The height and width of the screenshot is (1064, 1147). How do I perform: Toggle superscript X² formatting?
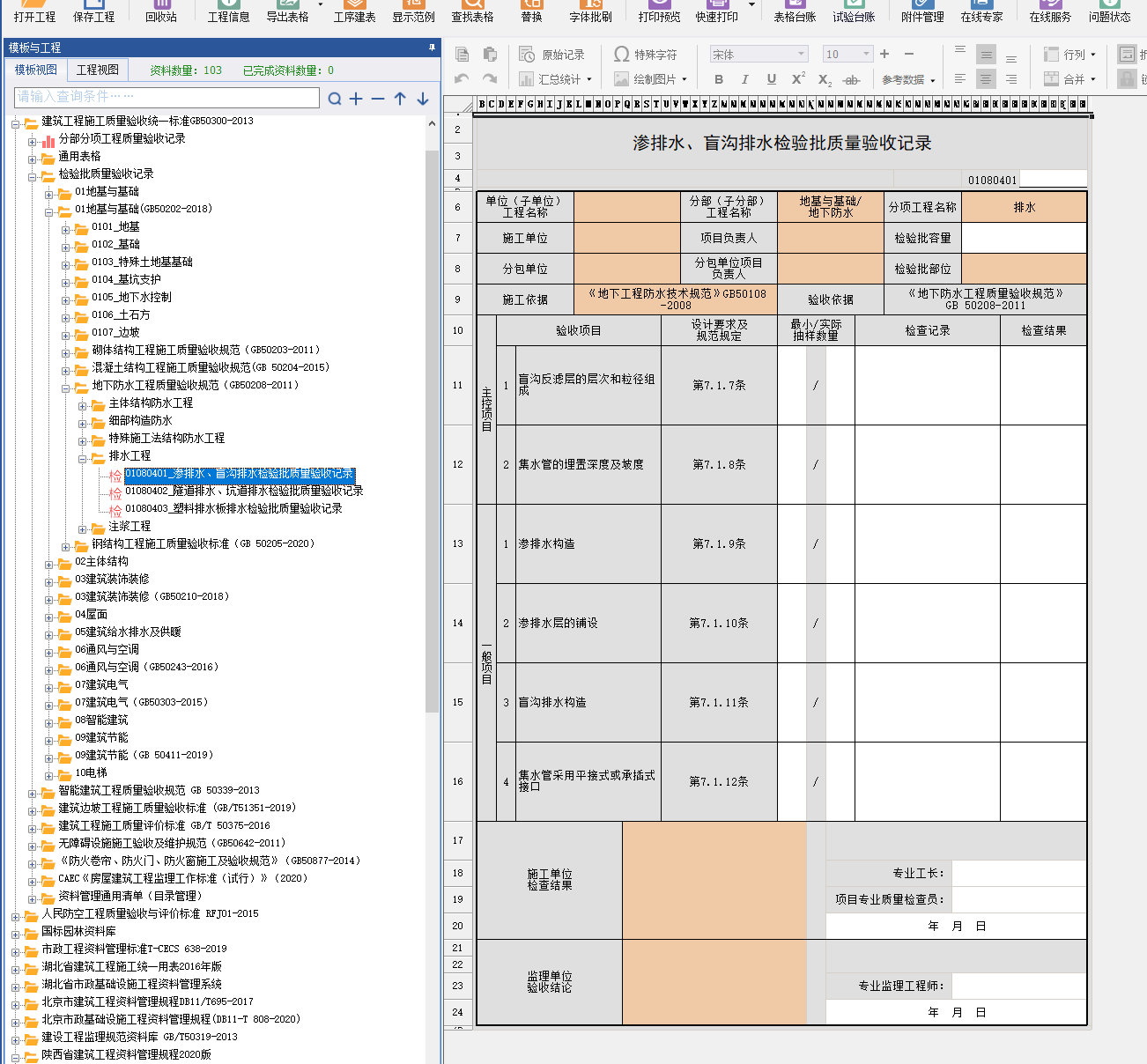(x=798, y=78)
